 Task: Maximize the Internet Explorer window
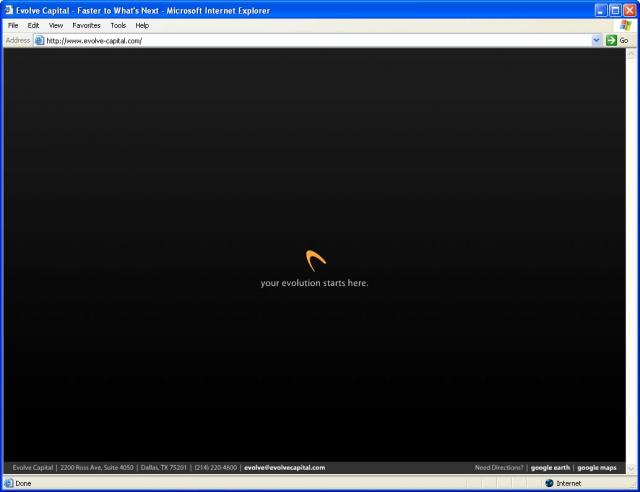(614, 10)
